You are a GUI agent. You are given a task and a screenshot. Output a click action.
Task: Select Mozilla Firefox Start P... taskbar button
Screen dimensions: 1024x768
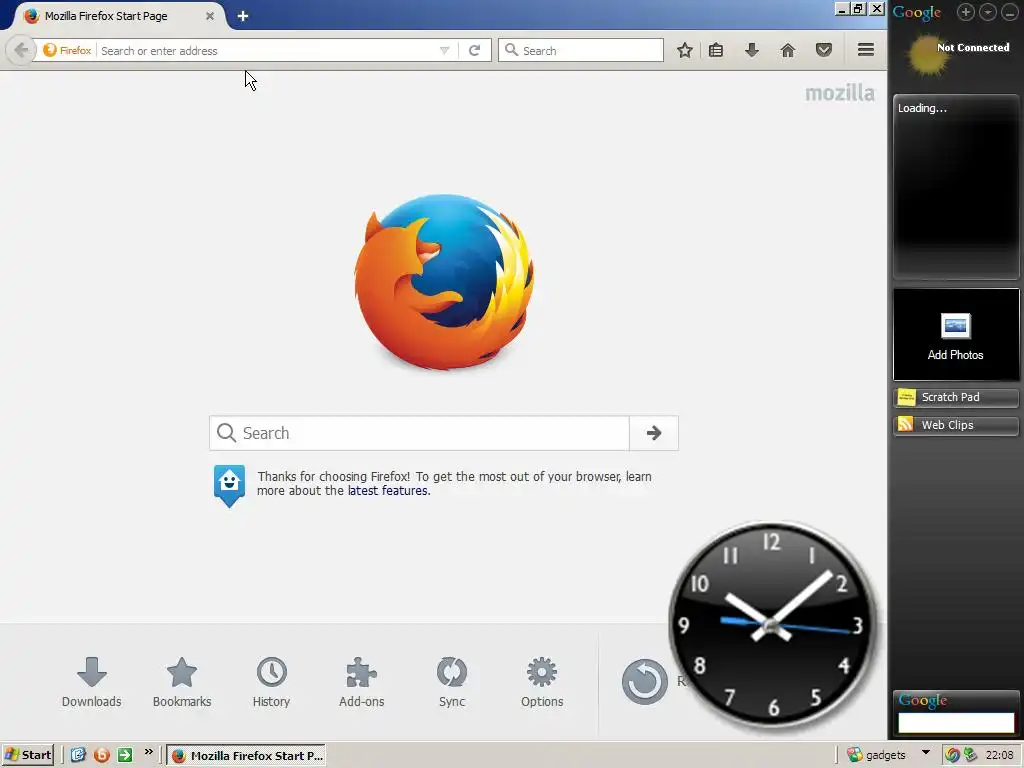(246, 756)
